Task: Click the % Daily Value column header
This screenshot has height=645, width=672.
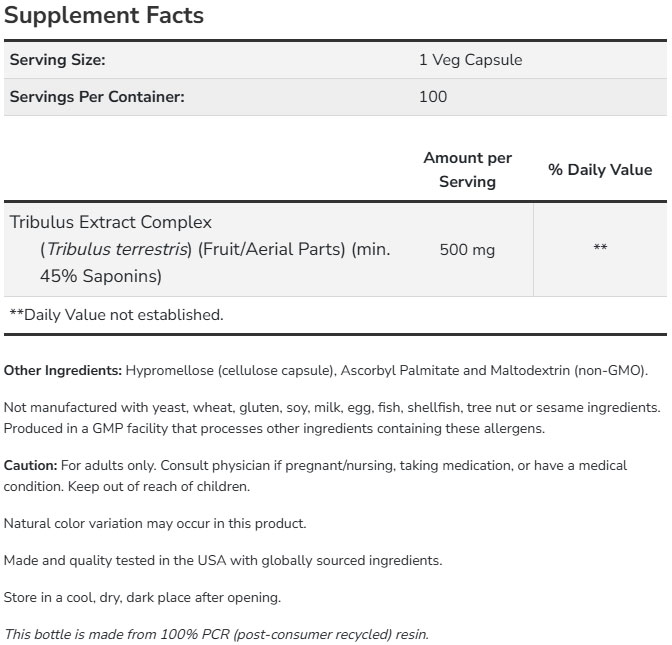Action: coord(600,170)
